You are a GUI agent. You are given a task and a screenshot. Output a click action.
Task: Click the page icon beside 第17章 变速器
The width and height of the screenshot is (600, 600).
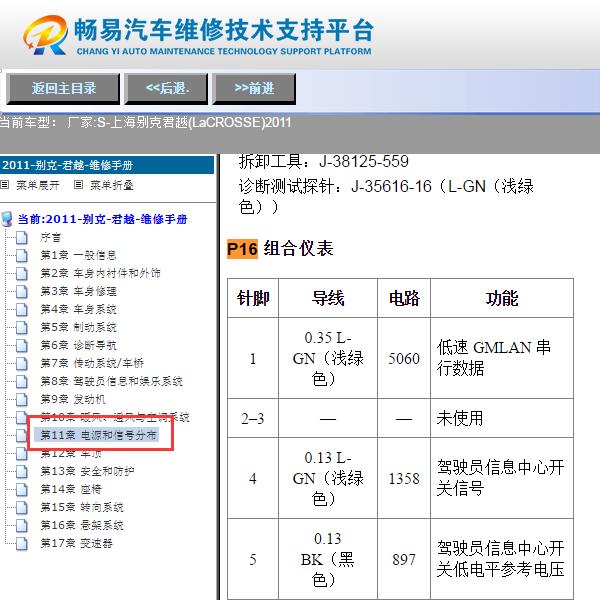22,543
